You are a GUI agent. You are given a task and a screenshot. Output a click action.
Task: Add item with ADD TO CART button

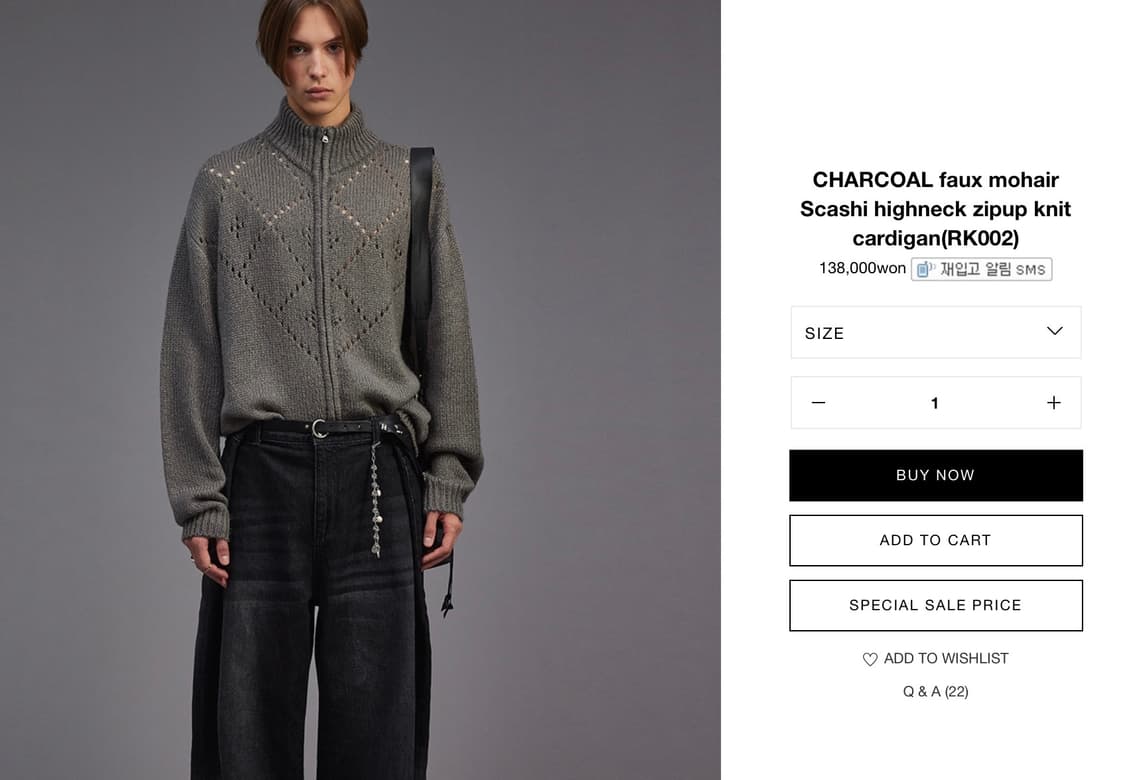coord(936,540)
